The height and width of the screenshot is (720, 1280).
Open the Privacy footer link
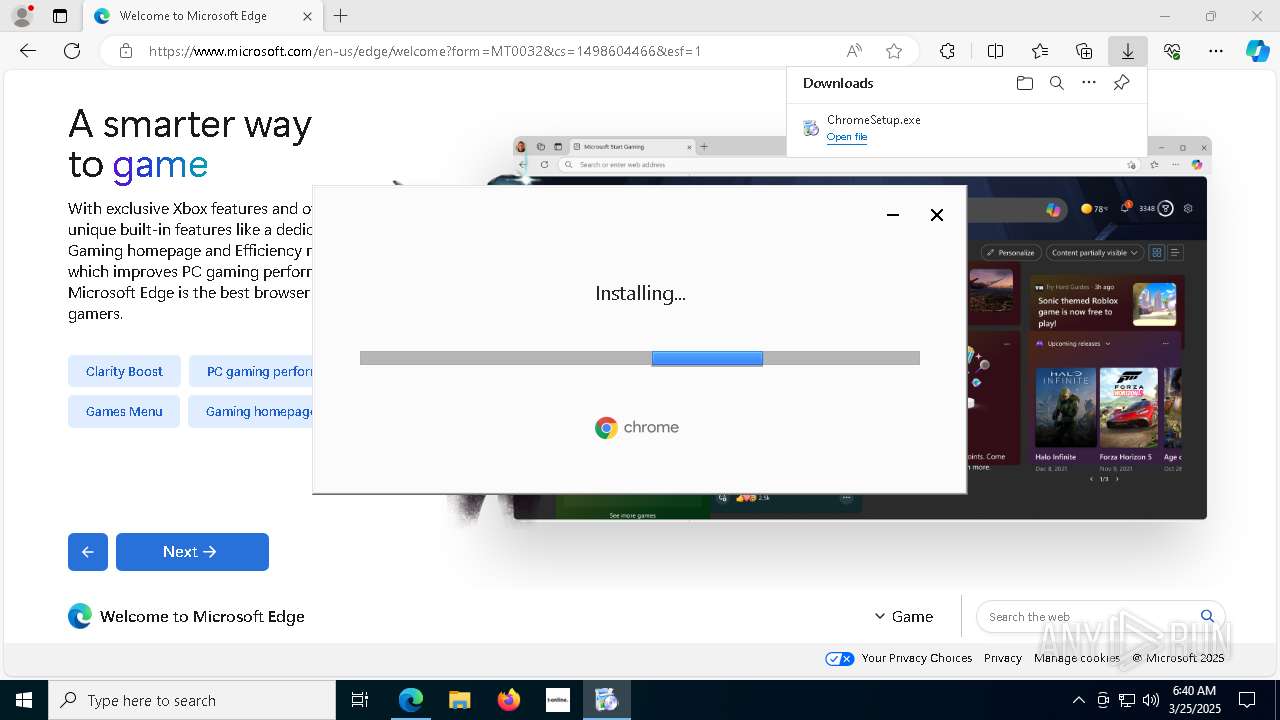pyautogui.click(x=1003, y=658)
